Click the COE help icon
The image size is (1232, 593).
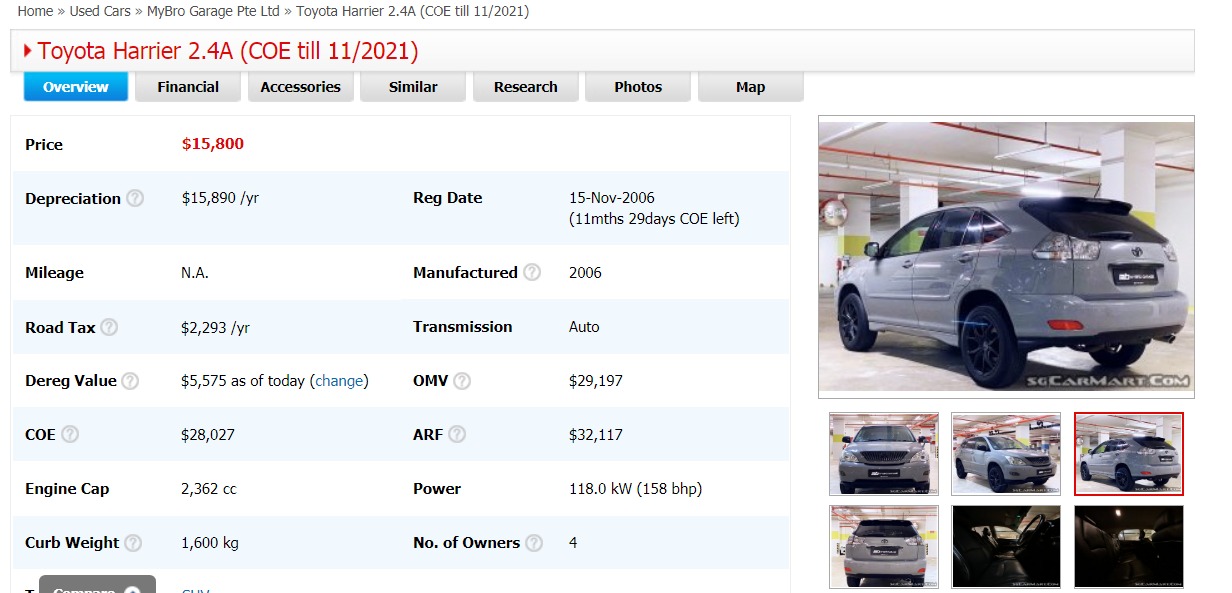click(x=70, y=435)
